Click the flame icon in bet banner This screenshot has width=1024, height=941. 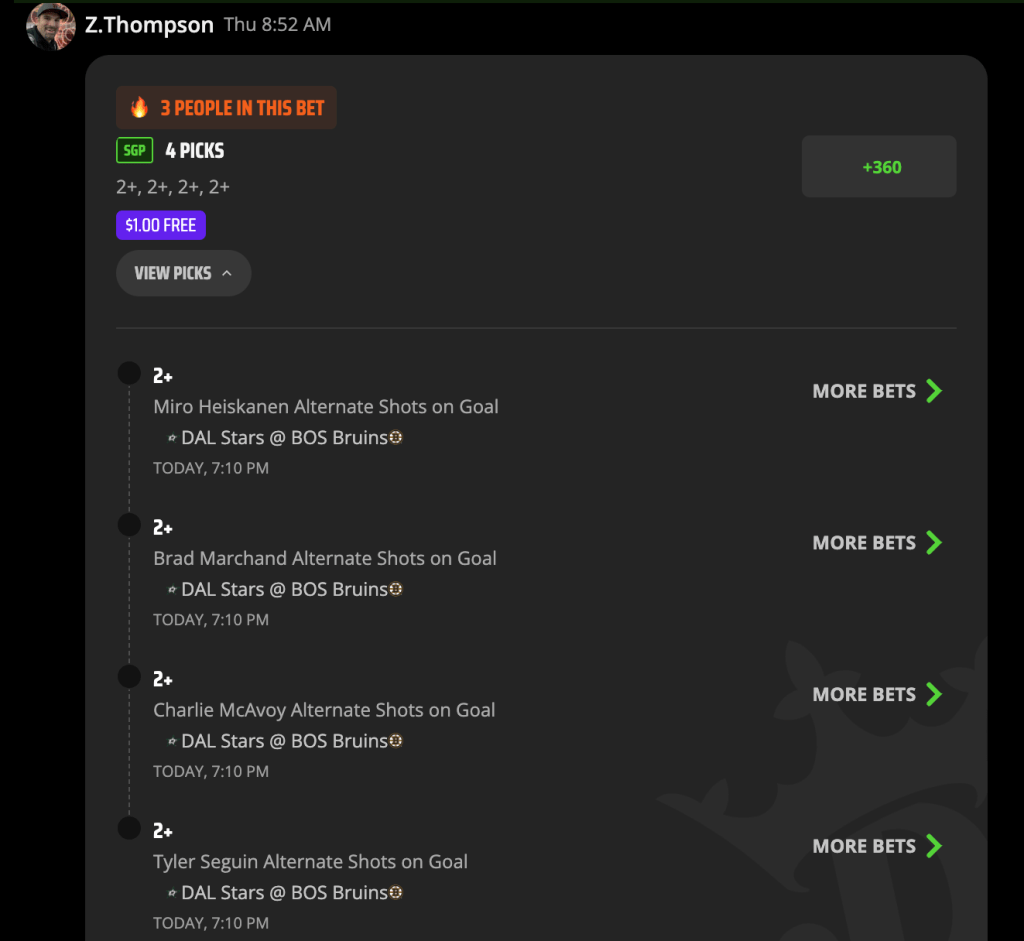tap(139, 108)
